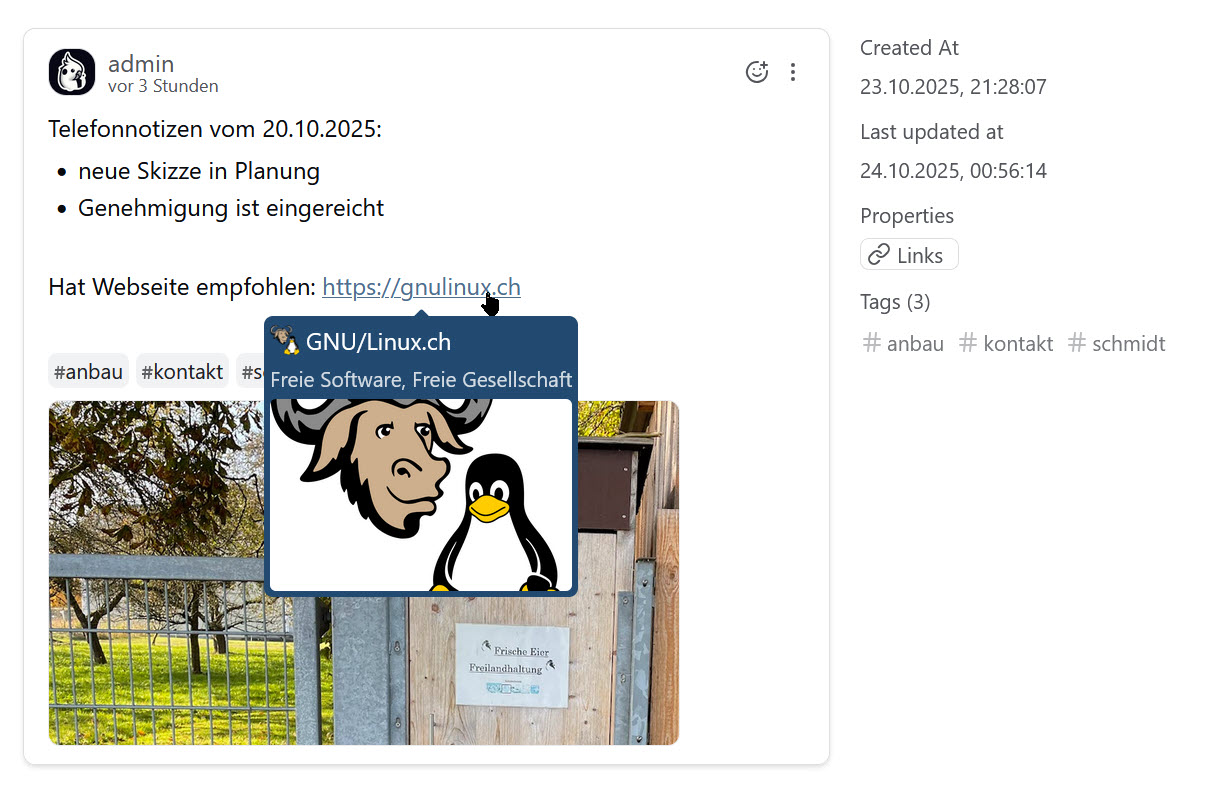Click the chain icon in Links property
This screenshot has width=1217, height=790.
879,255
